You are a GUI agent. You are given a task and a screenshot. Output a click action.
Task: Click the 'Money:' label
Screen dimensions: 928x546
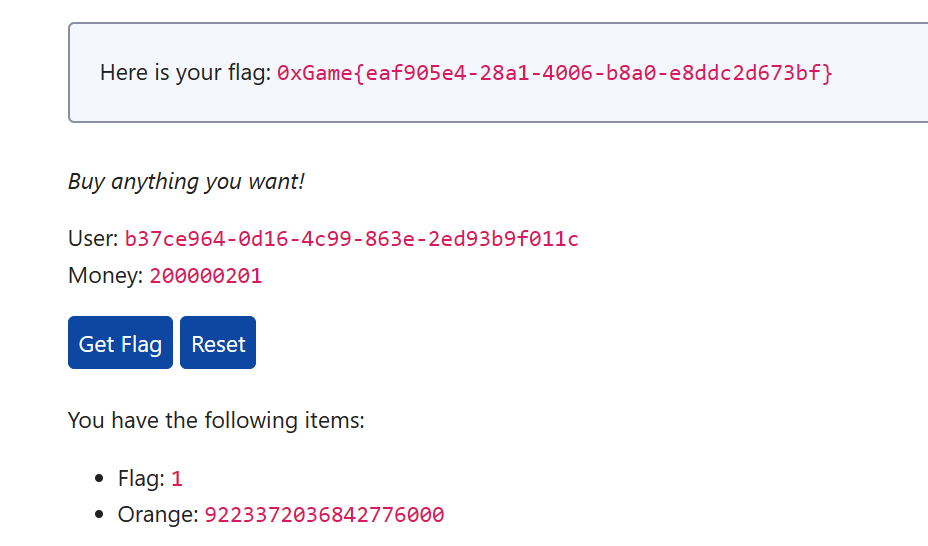click(x=106, y=276)
